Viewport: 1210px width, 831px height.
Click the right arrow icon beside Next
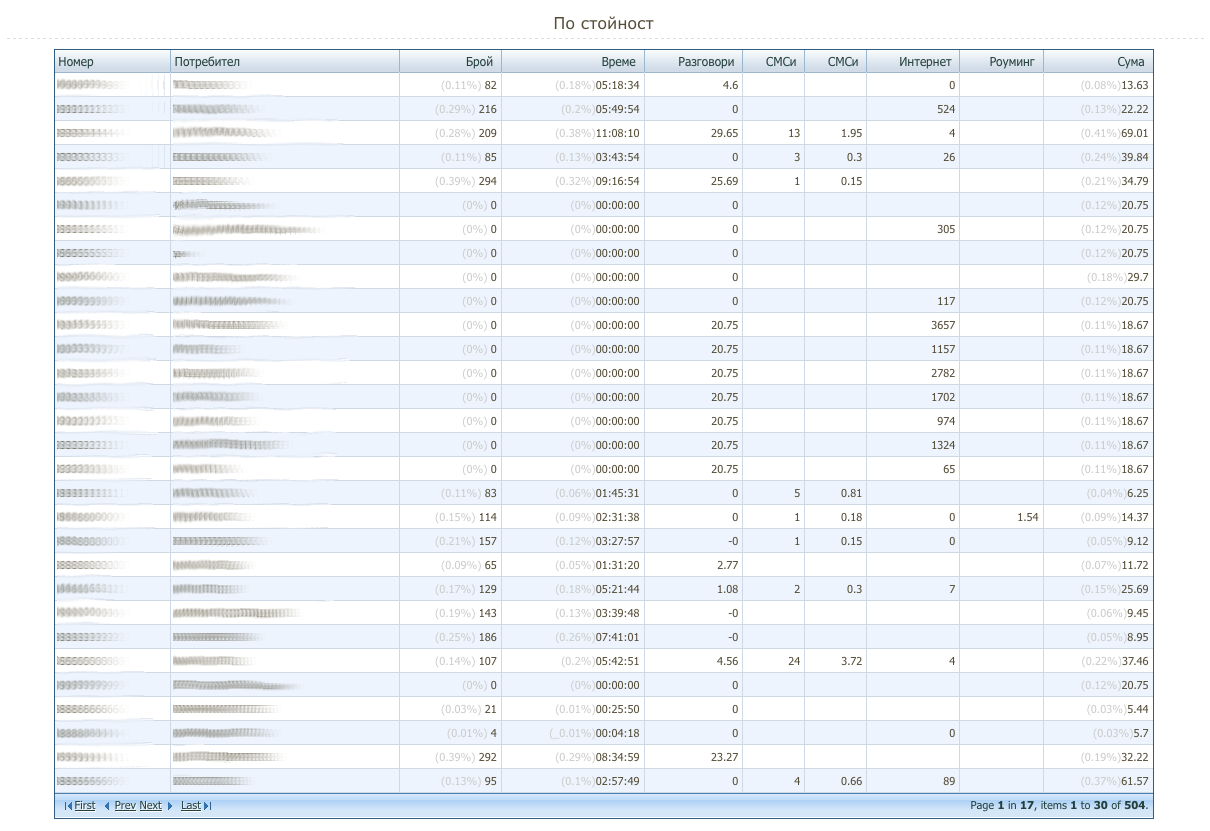click(170, 806)
